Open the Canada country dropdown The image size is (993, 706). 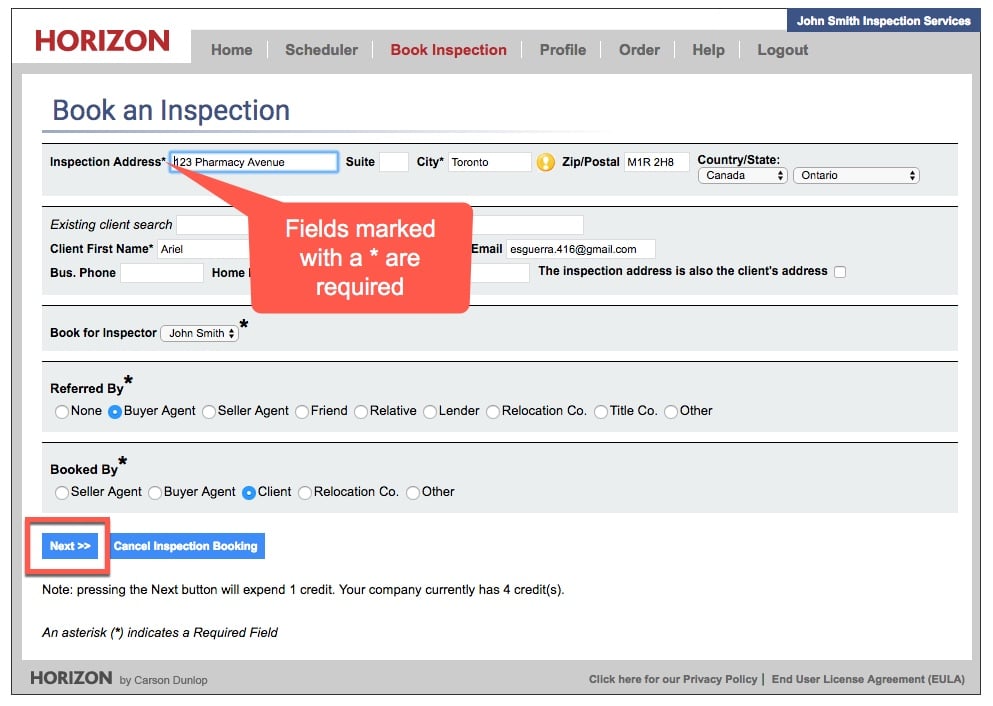pos(742,176)
